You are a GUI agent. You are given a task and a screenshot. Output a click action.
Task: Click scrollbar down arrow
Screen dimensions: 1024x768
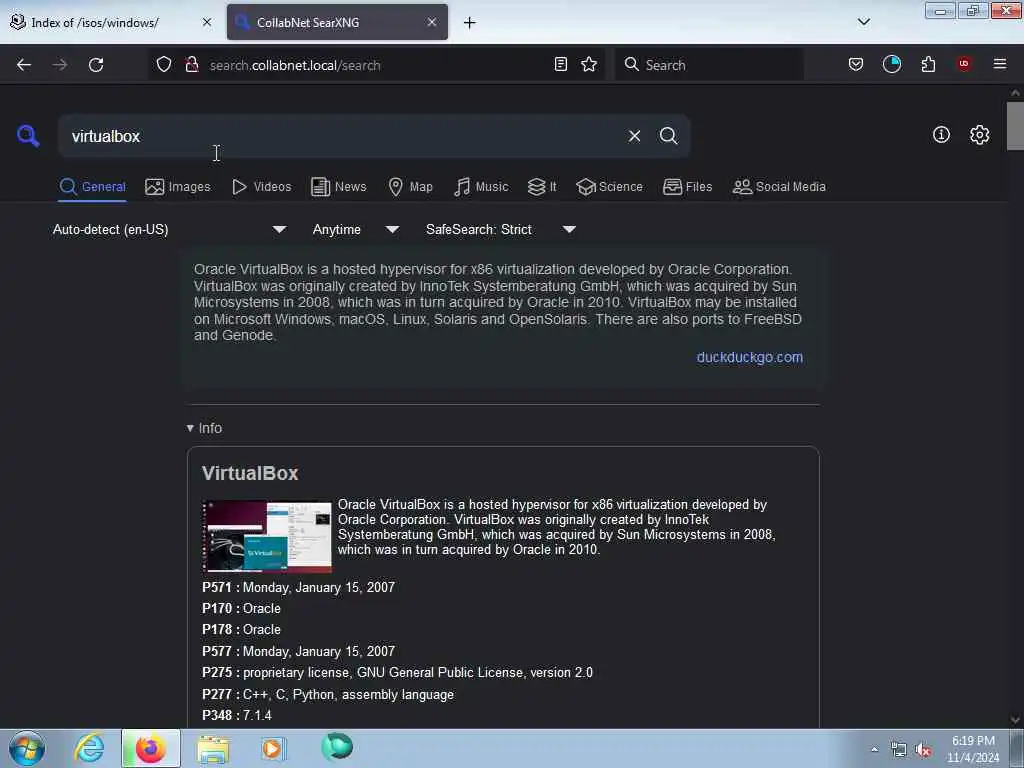[1015, 720]
